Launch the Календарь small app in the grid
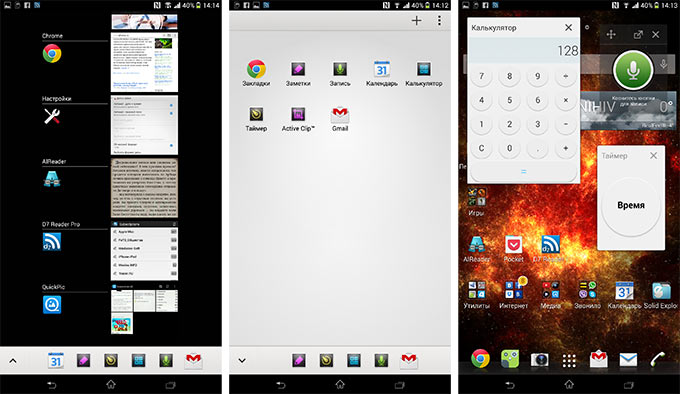The width and height of the screenshot is (680, 394). coord(382,73)
